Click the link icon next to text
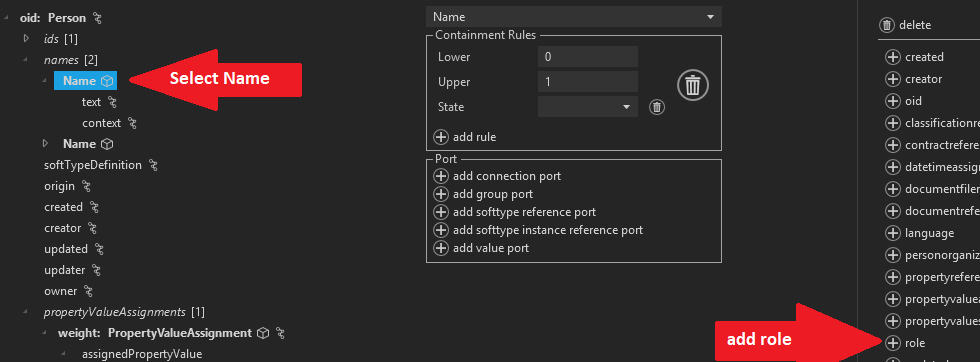The height and width of the screenshot is (362, 980). (x=112, y=102)
